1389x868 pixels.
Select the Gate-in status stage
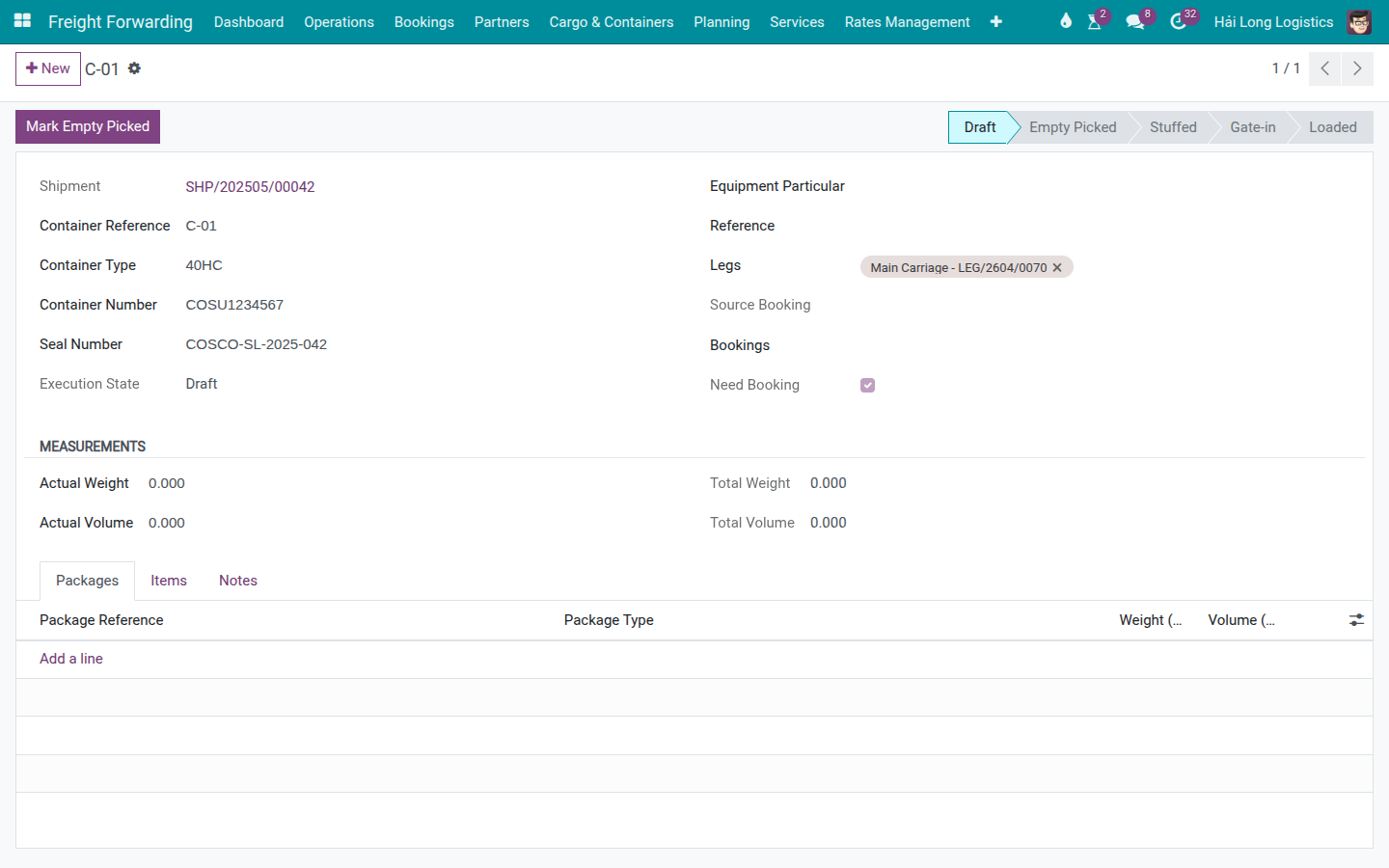click(1252, 127)
